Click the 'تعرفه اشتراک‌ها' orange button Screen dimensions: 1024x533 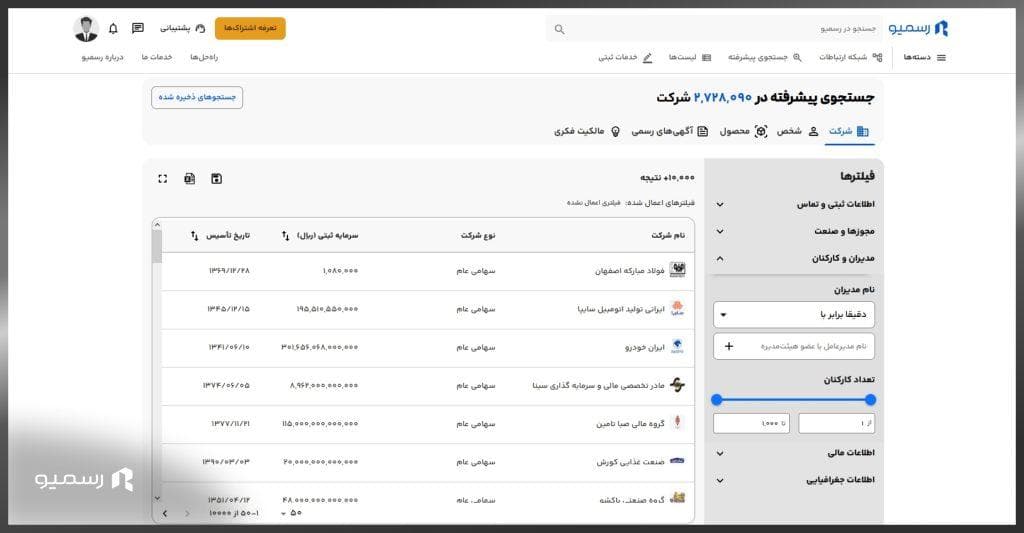250,28
